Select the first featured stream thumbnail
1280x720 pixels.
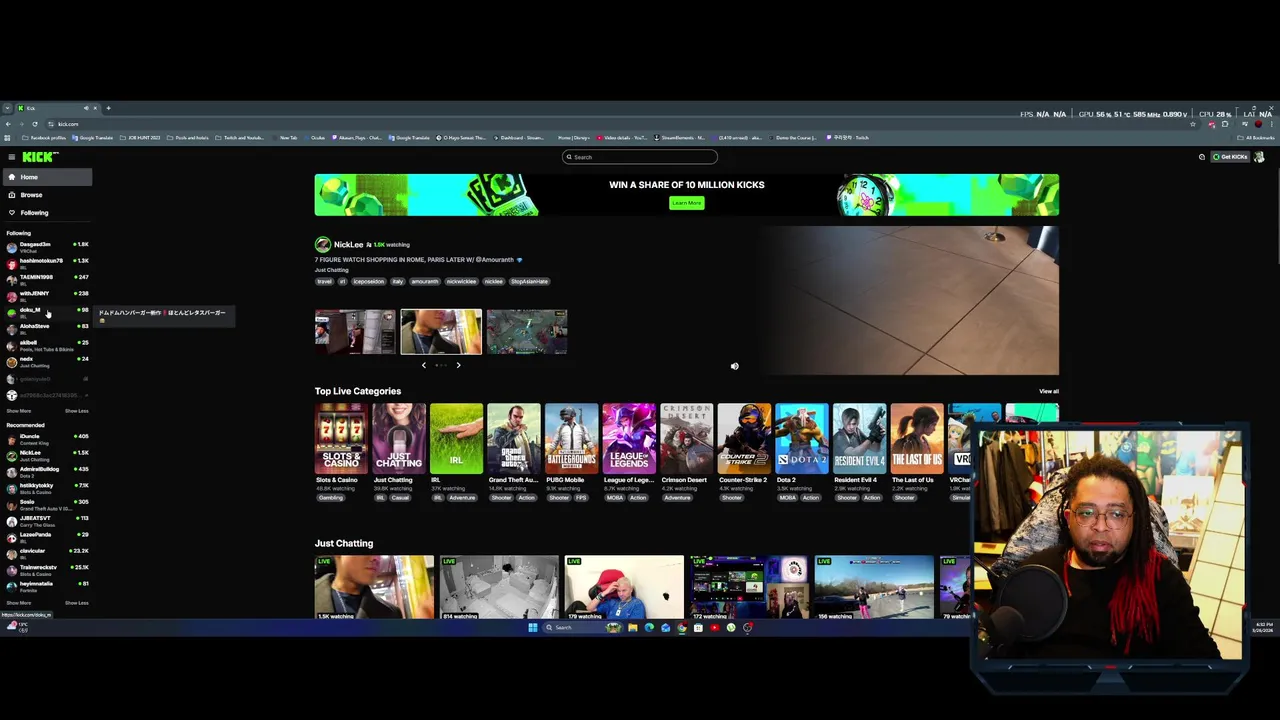pyautogui.click(x=355, y=332)
